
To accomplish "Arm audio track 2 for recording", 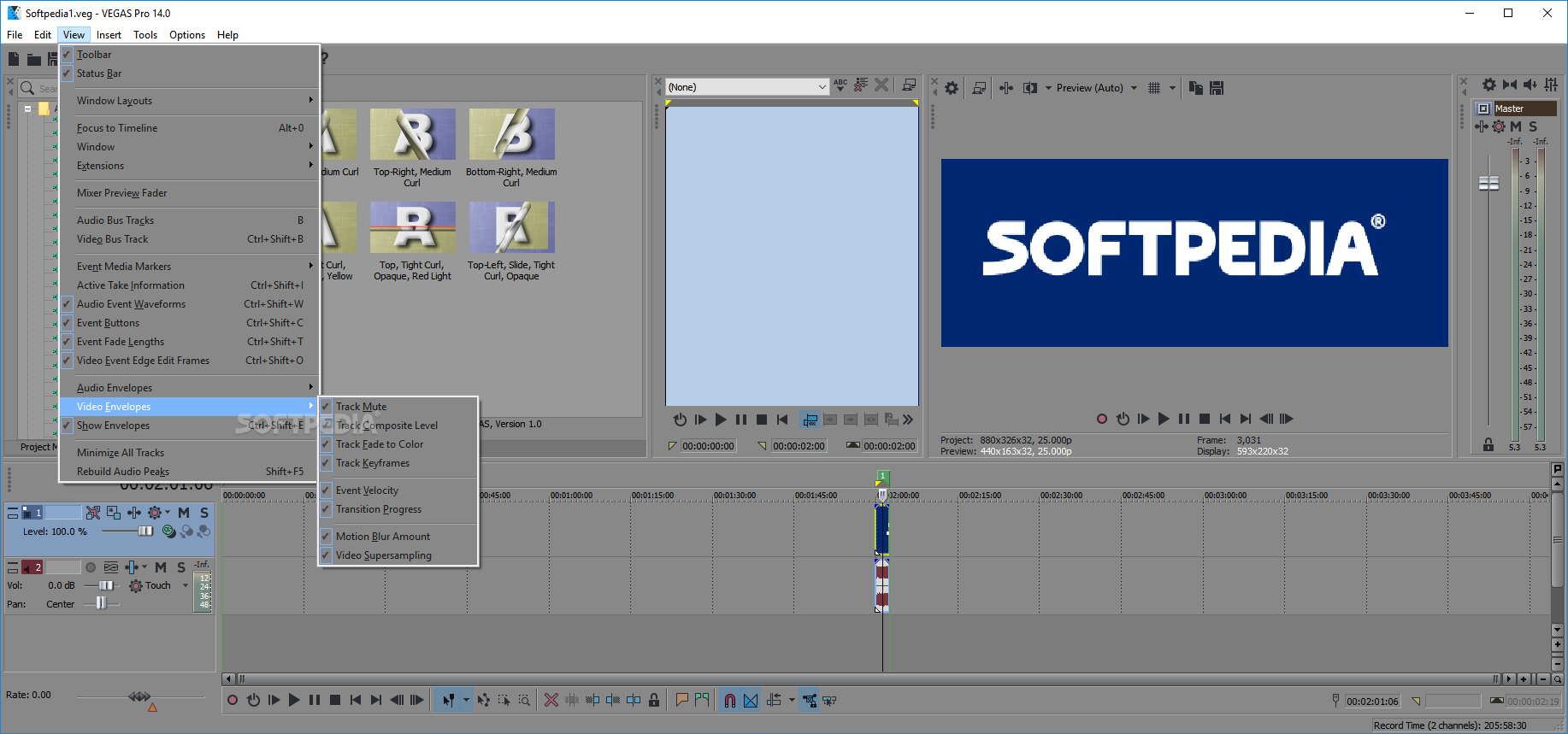I will (91, 567).
